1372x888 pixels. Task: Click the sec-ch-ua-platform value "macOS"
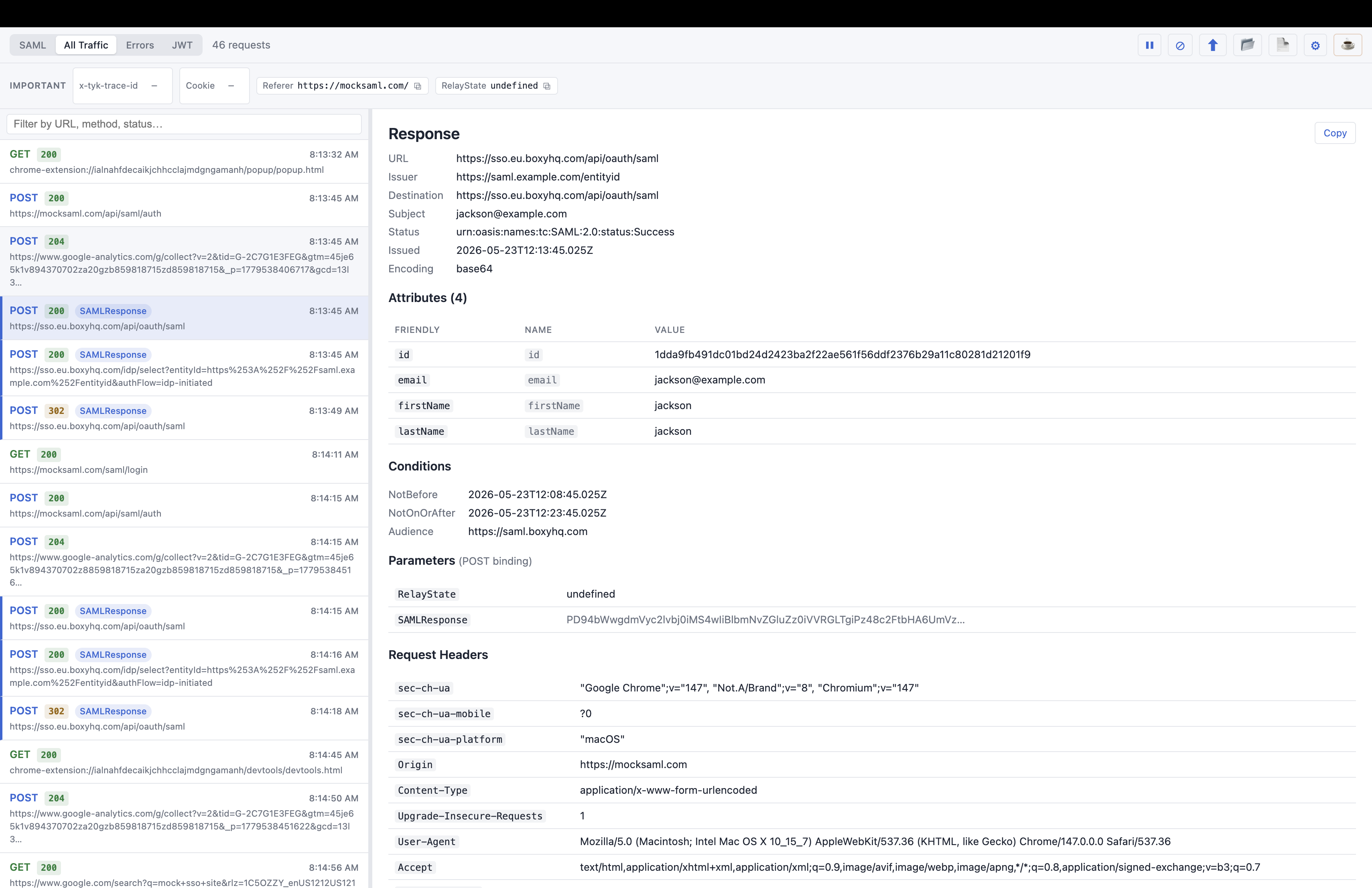[x=602, y=739]
